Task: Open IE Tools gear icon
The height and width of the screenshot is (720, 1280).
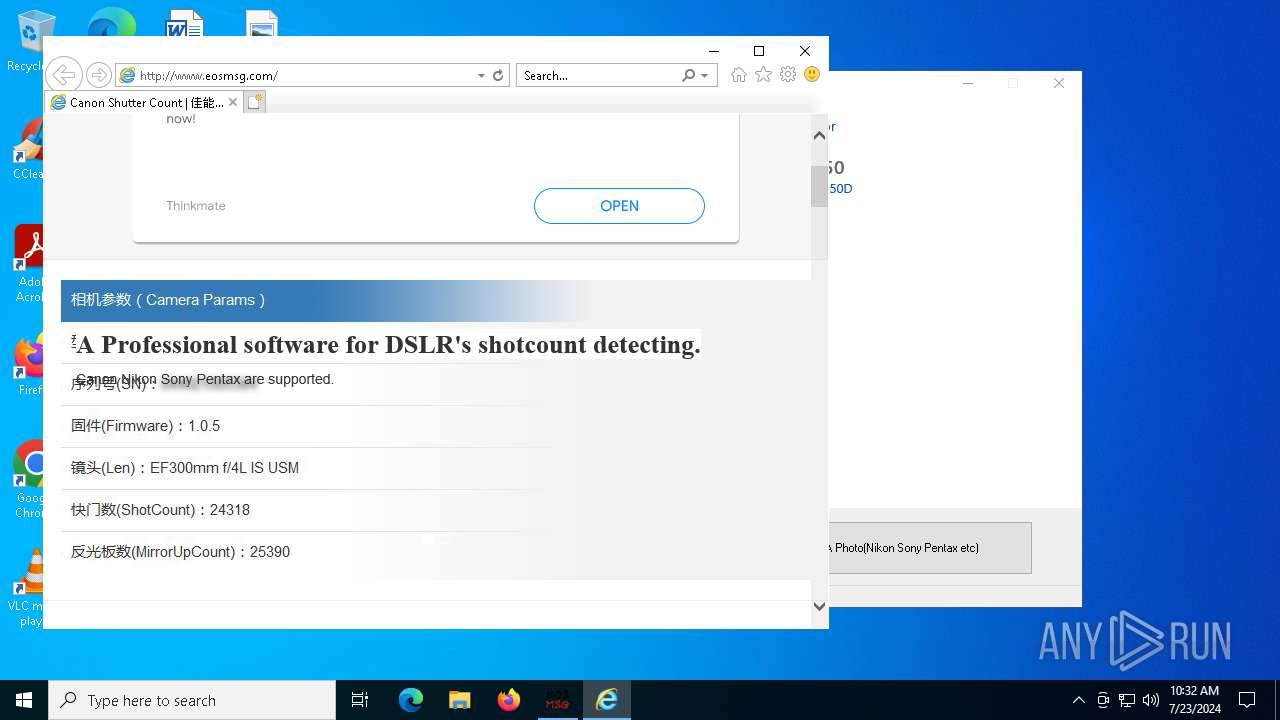Action: coord(788,75)
